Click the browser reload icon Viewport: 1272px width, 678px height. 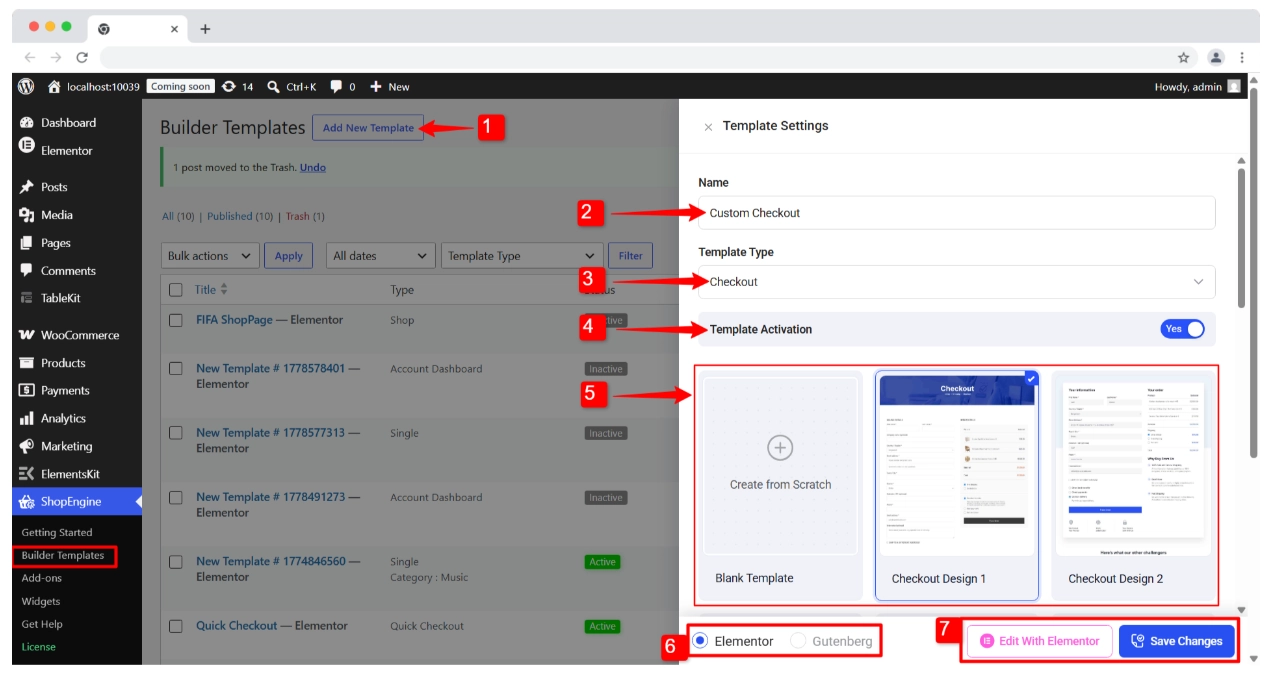(82, 58)
